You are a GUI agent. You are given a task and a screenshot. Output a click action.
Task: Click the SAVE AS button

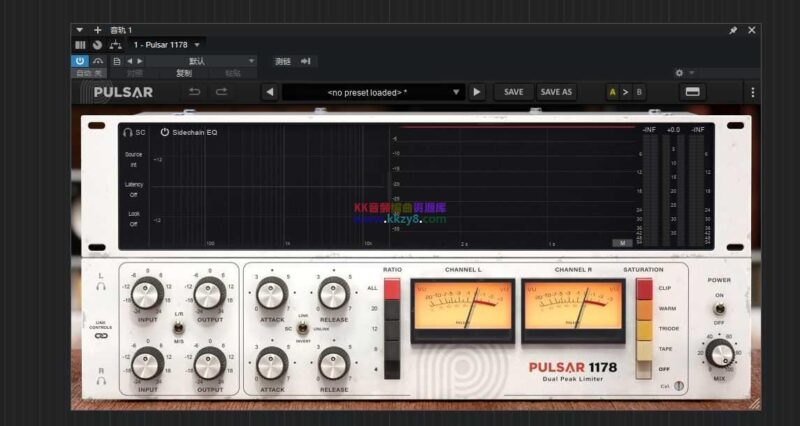556,92
